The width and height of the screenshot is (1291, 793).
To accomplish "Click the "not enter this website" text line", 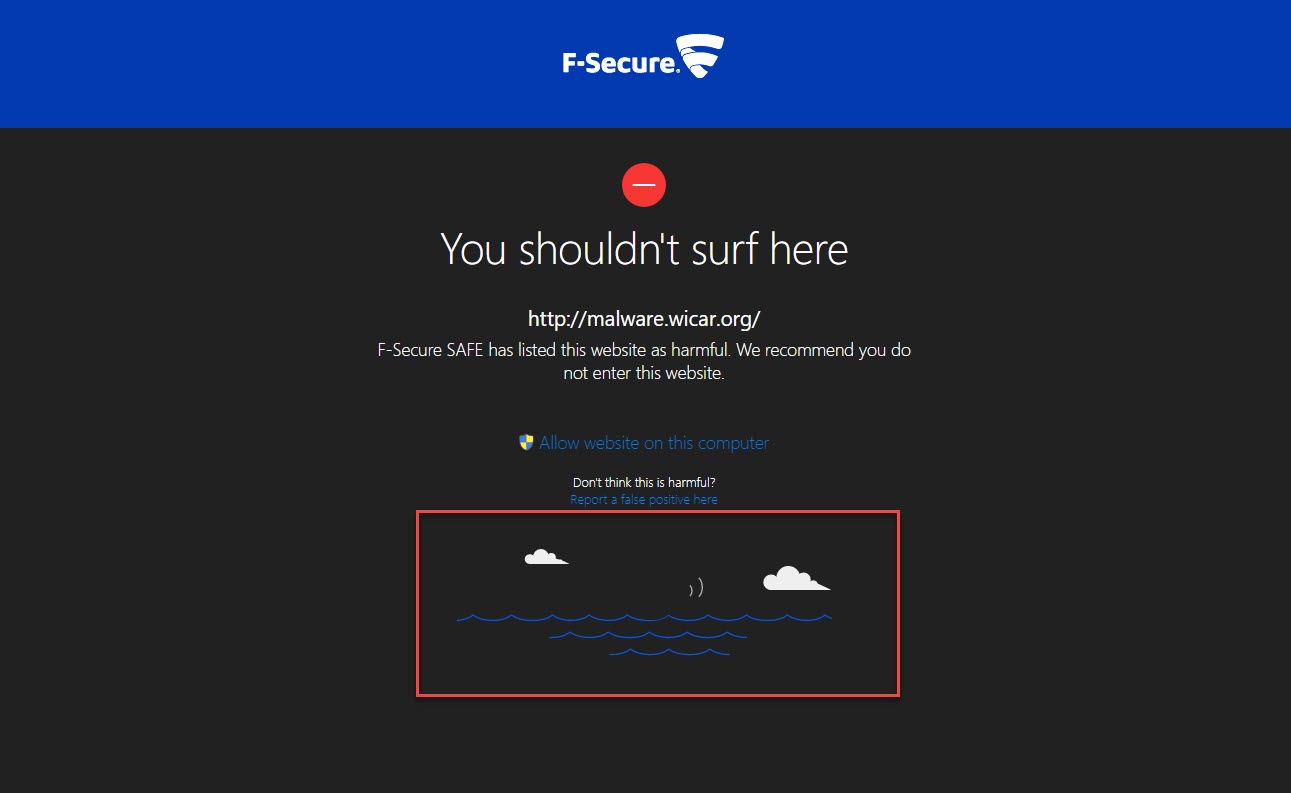I will [x=644, y=373].
